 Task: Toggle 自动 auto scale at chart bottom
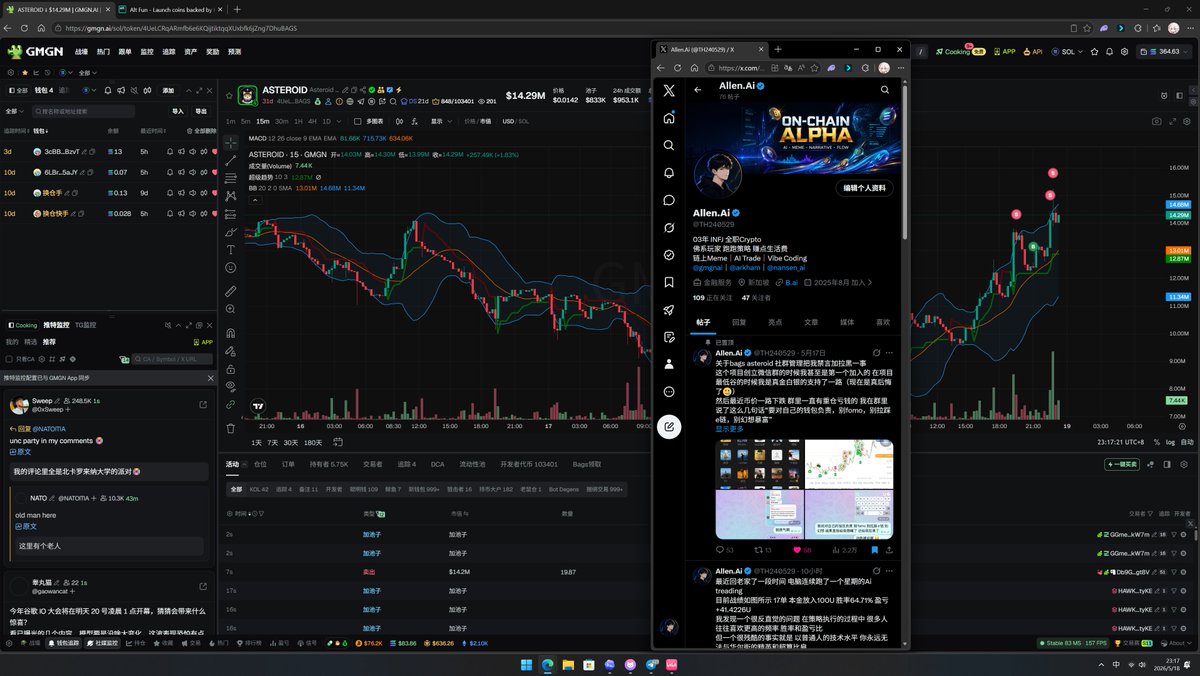click(1187, 442)
